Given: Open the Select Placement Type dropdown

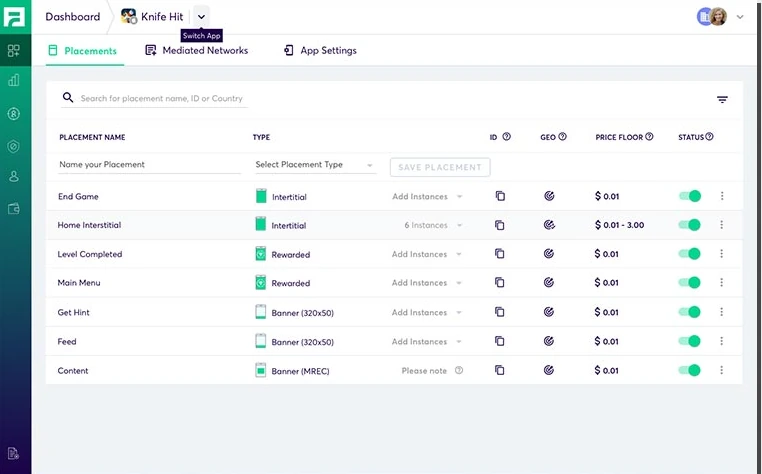Looking at the screenshot, I should (x=314, y=165).
